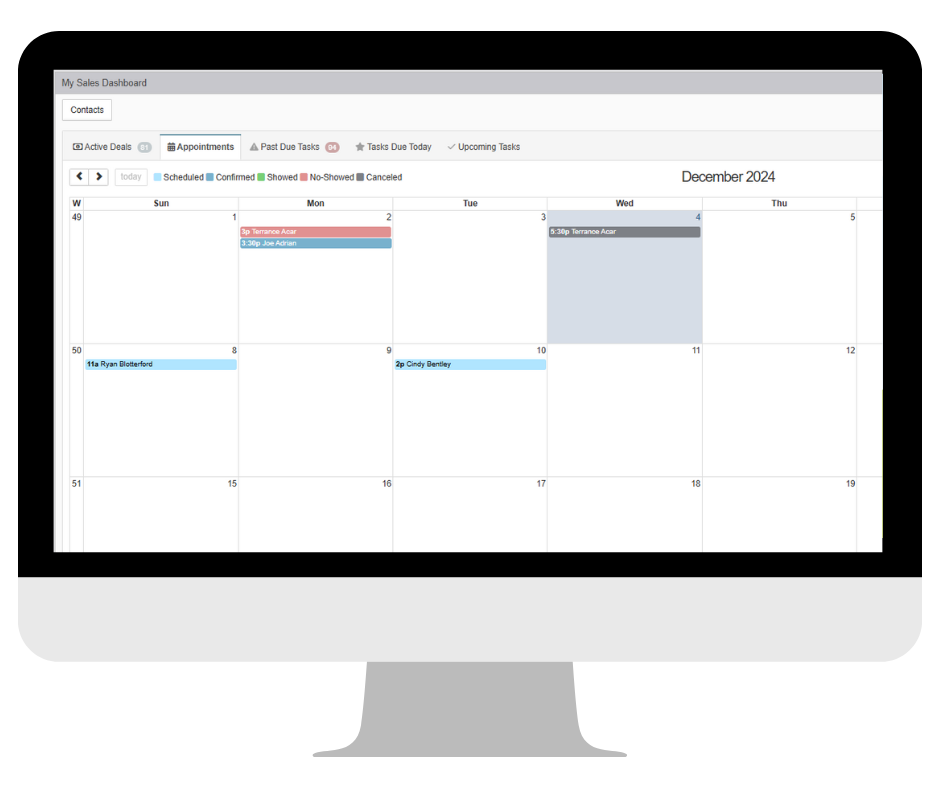Viewport: 940px width, 788px height.
Task: Click date number 9 in the calendar
Action: (x=388, y=350)
